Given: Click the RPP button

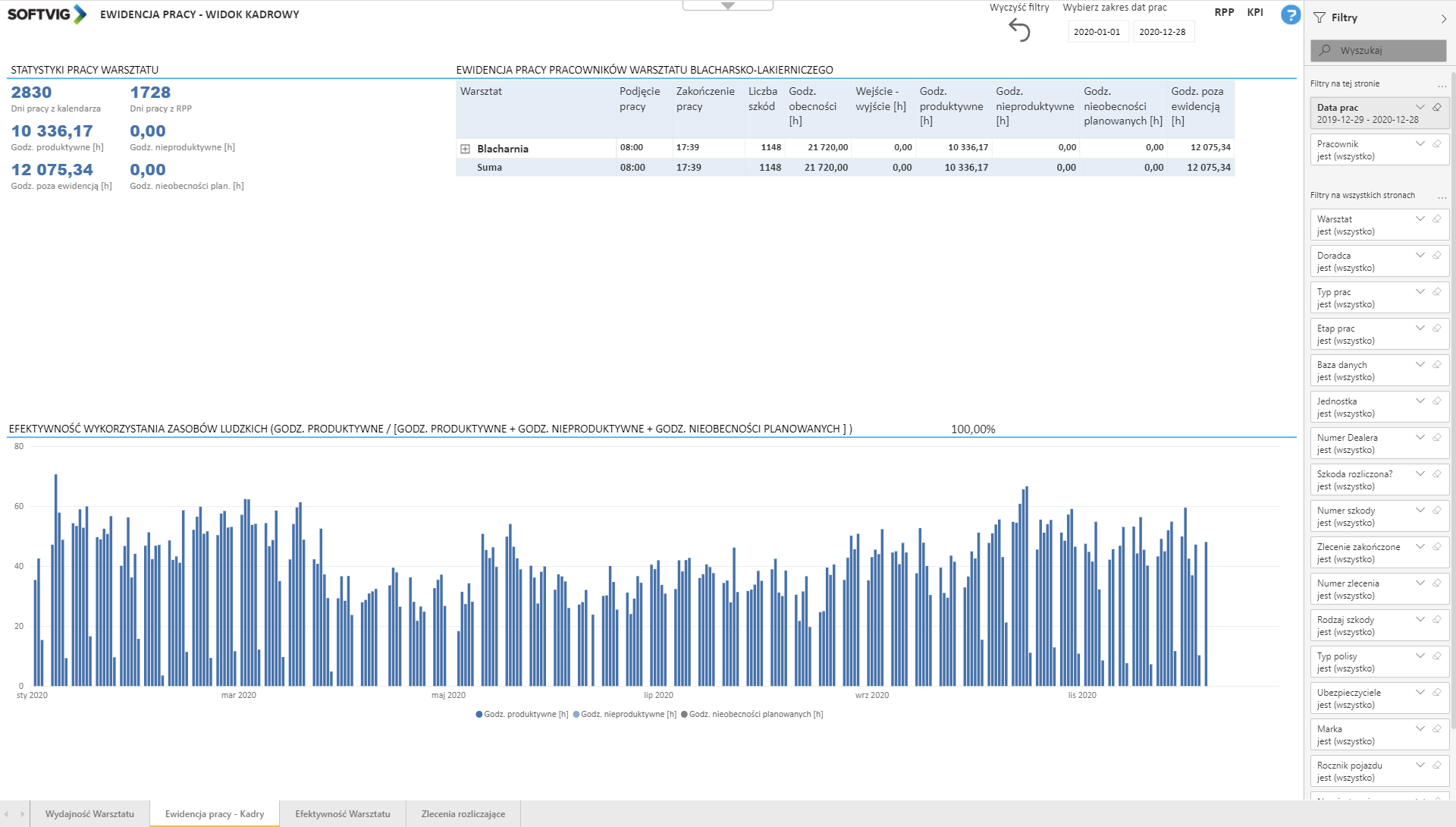Looking at the screenshot, I should [1224, 12].
